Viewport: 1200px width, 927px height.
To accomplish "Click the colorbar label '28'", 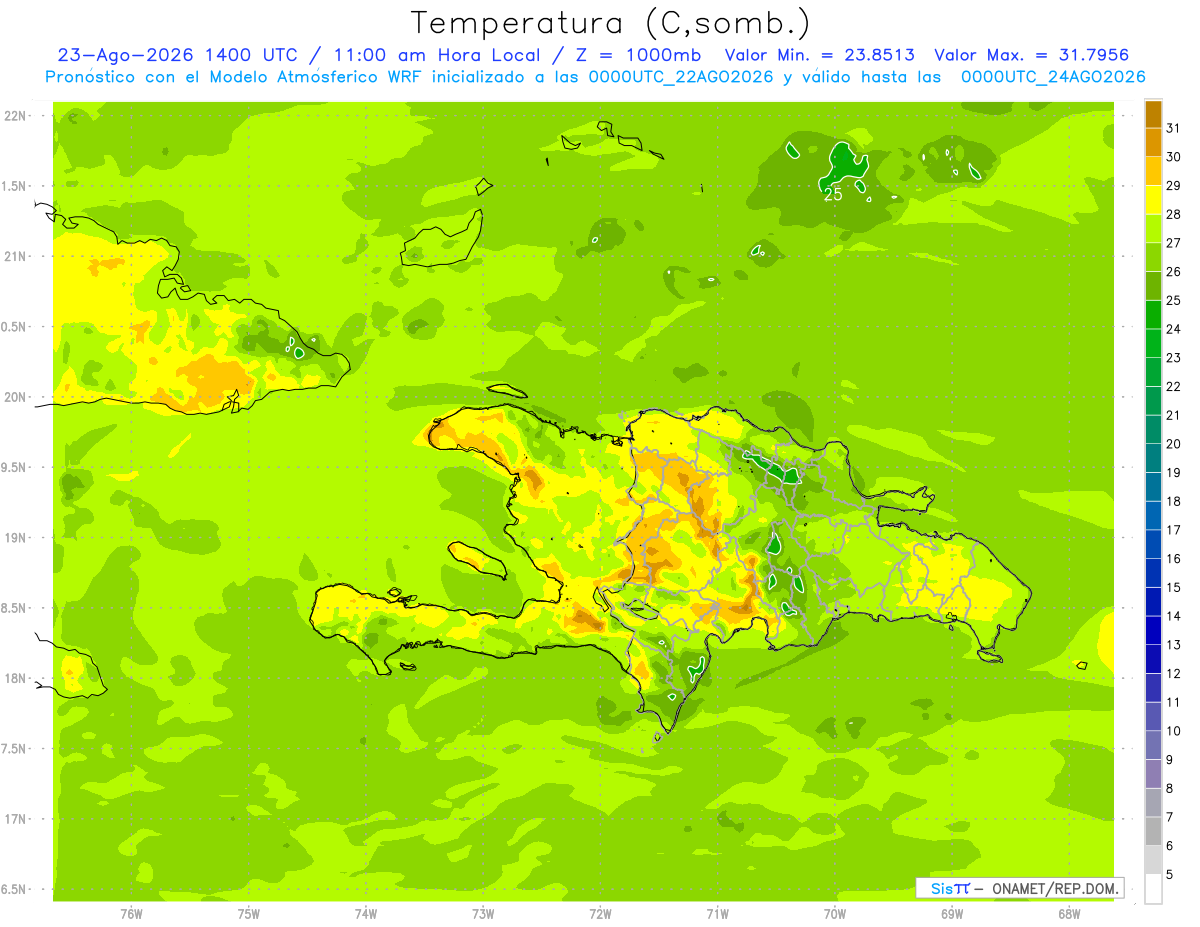I will (1174, 214).
